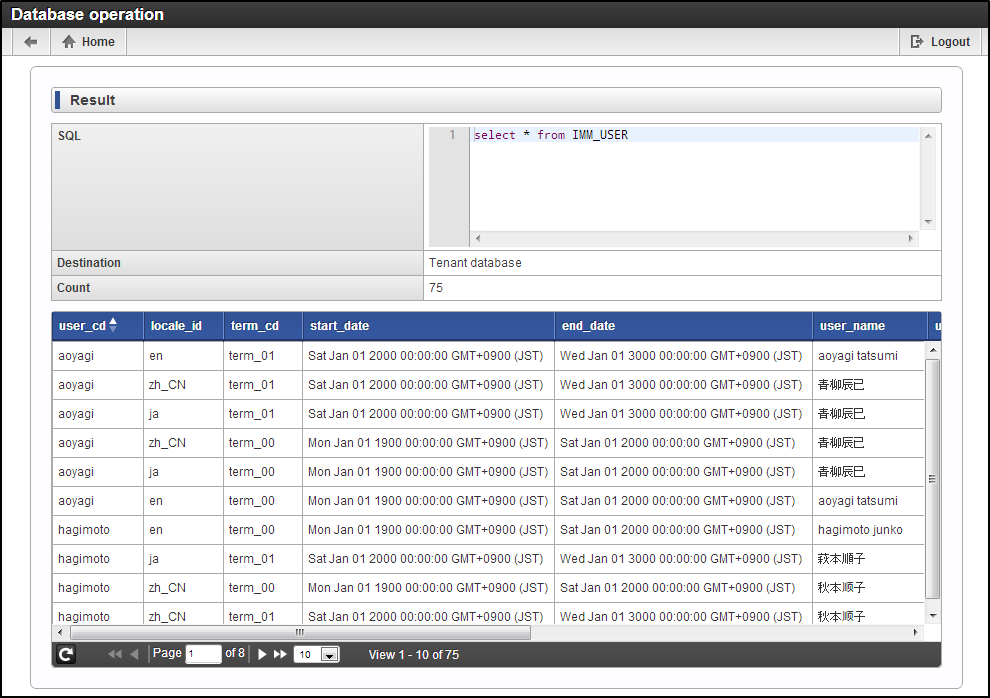990x698 pixels.
Task: Click the back arrow icon
Action: pyautogui.click(x=30, y=42)
